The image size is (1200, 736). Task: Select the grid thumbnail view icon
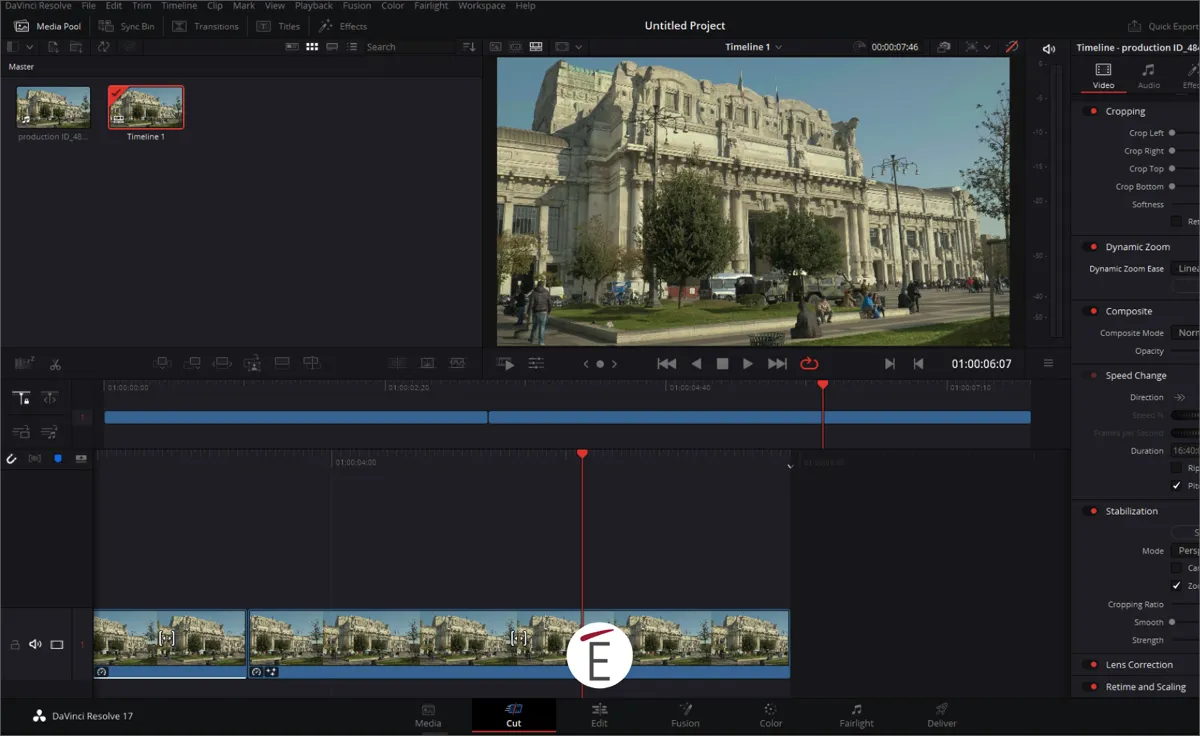(x=312, y=46)
